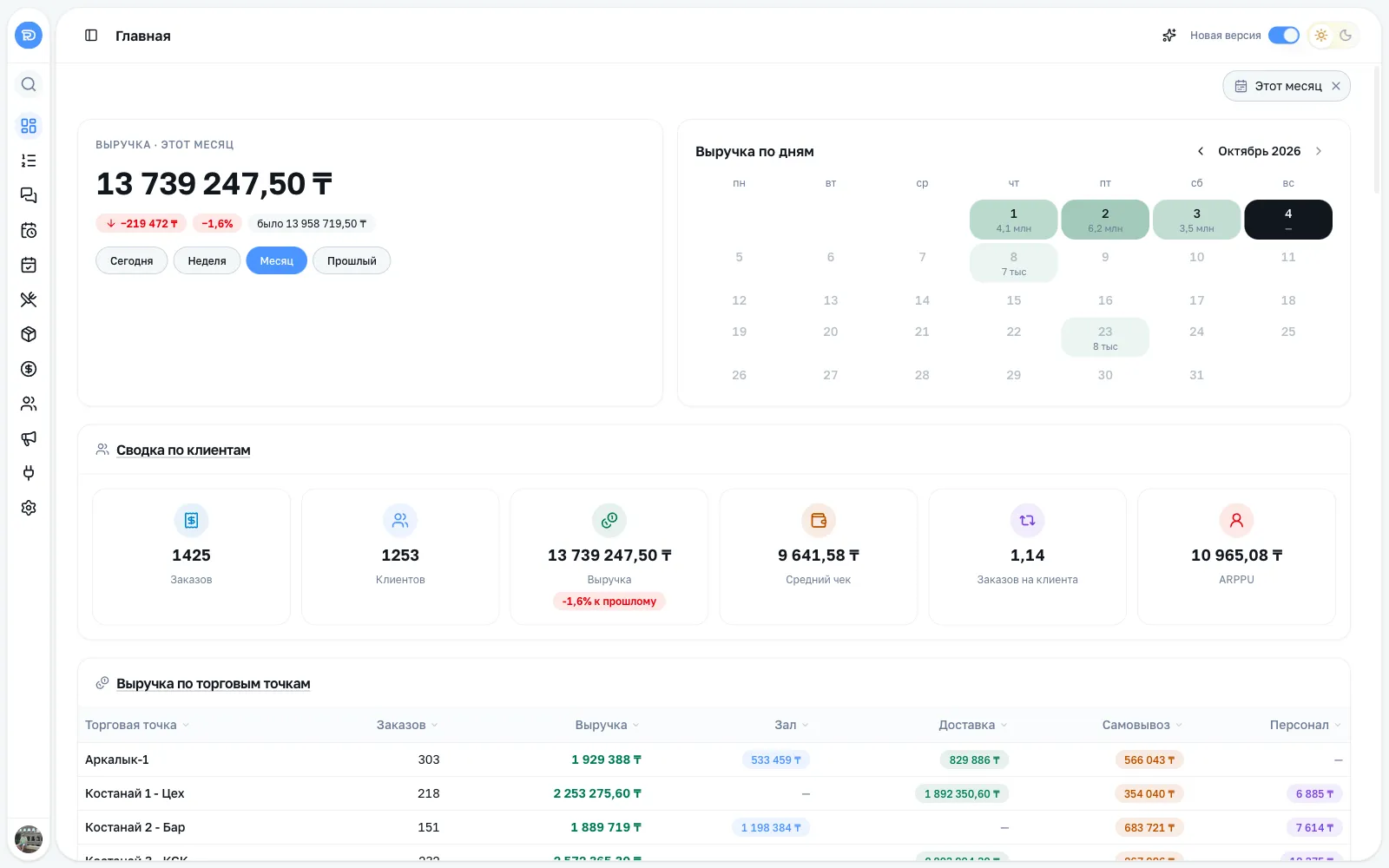Switch to dark theme moon icon

[x=1346, y=36]
